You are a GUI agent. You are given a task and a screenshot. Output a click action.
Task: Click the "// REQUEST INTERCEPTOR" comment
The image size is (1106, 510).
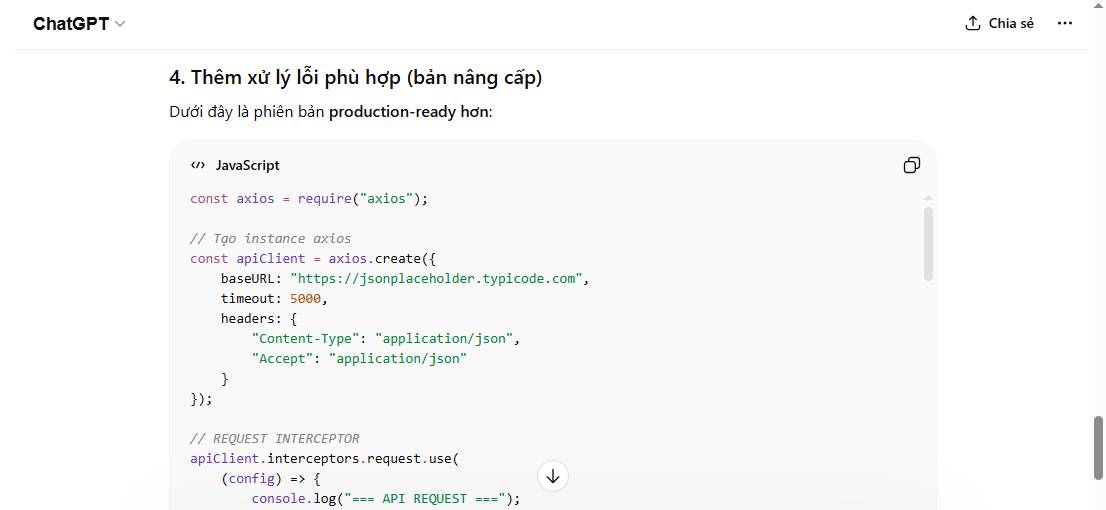tap(275, 438)
